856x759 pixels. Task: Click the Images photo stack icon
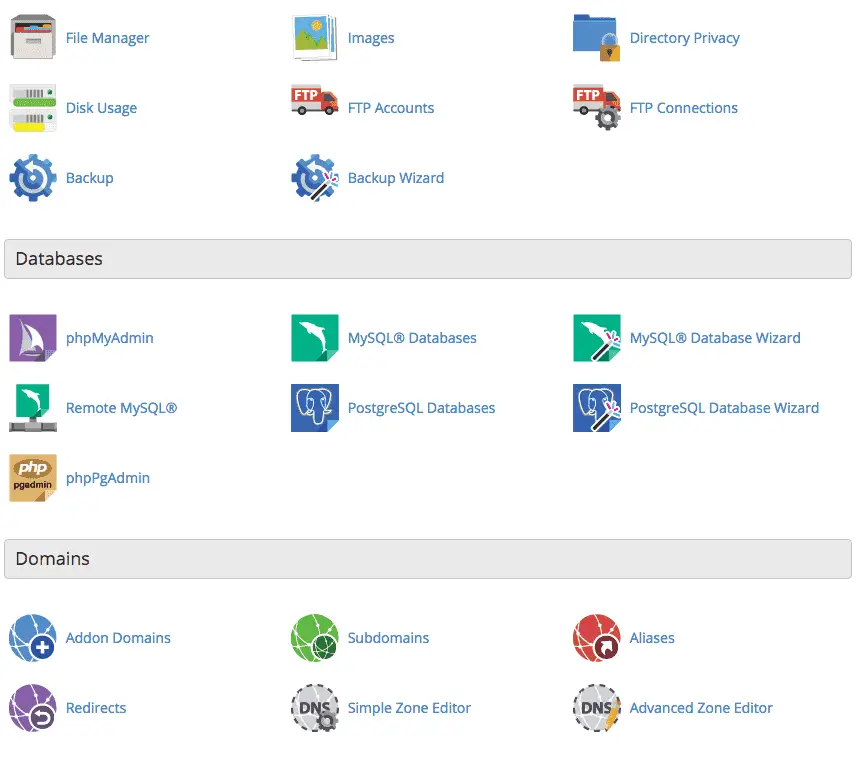coord(314,37)
